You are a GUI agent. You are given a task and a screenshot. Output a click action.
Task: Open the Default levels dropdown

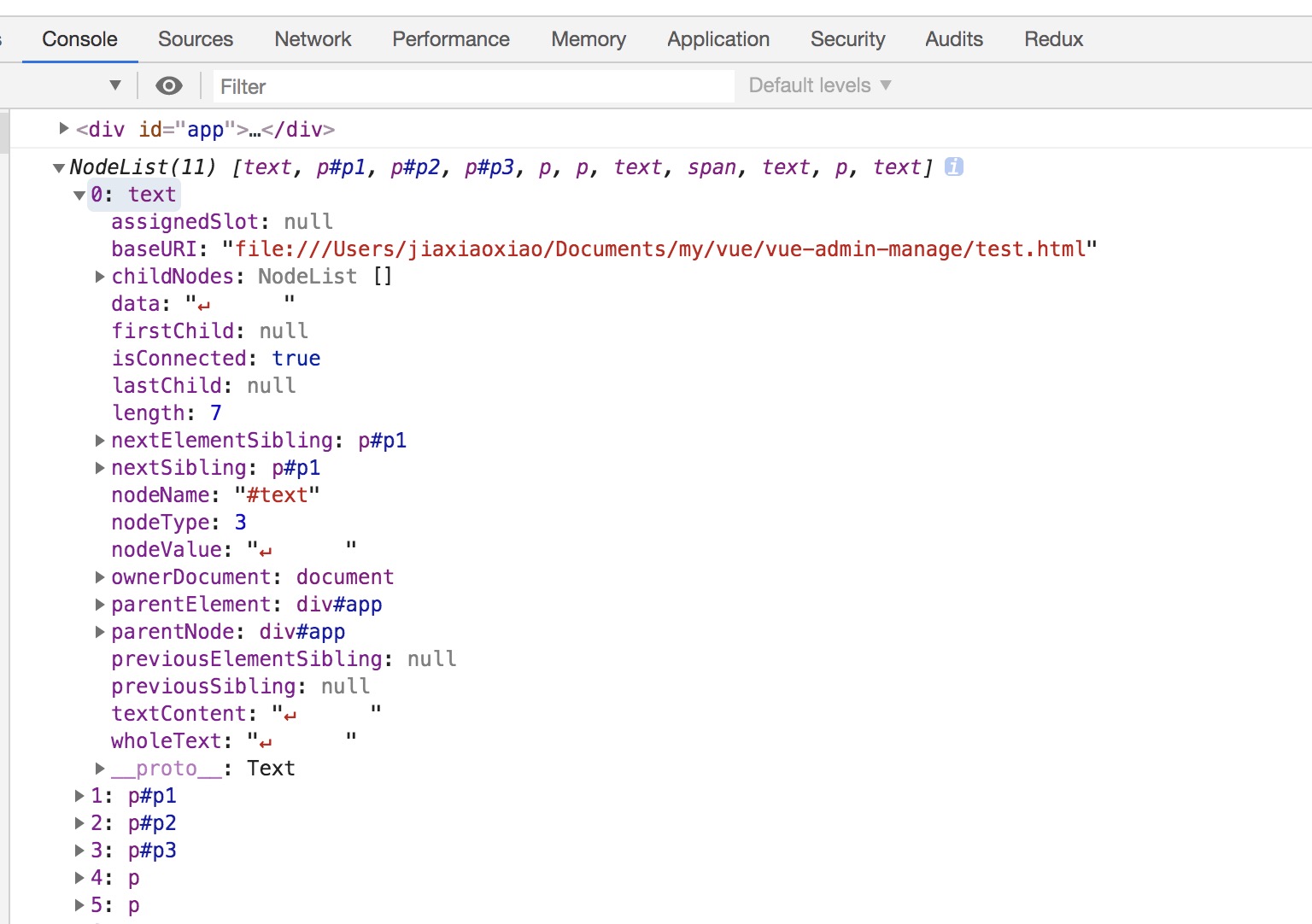click(x=819, y=85)
